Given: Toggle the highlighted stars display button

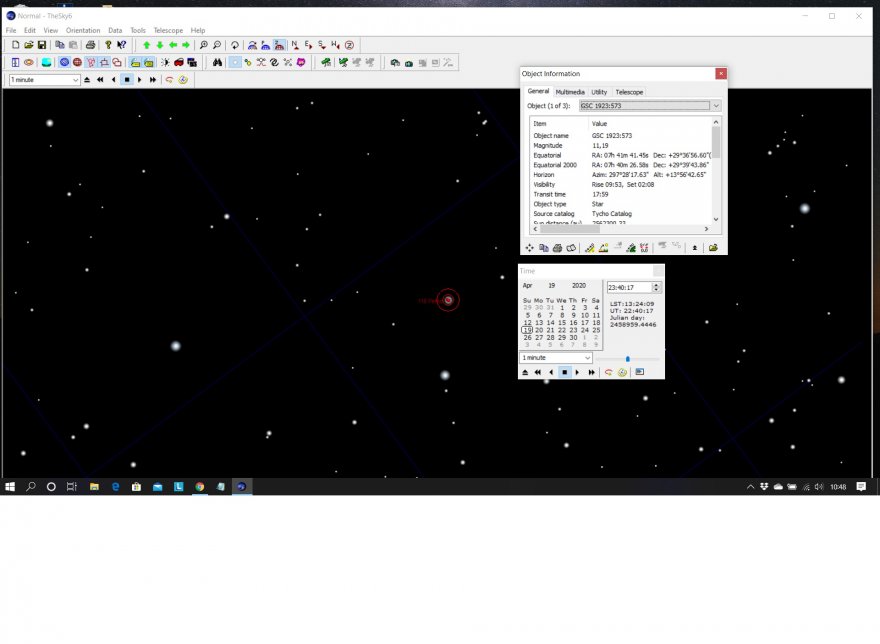Looking at the screenshot, I should click(x=235, y=62).
